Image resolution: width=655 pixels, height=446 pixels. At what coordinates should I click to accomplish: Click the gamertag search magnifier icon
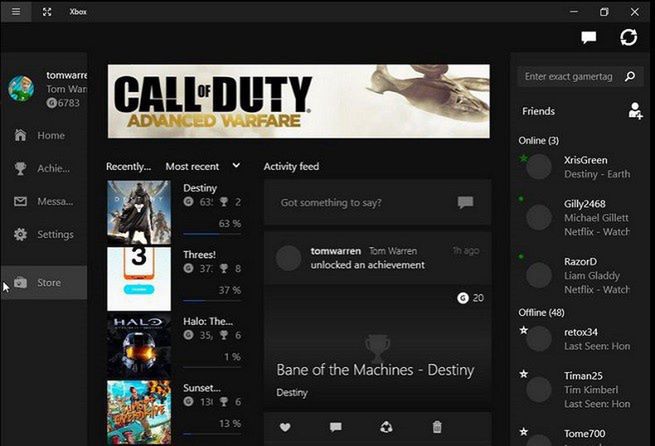[630, 76]
